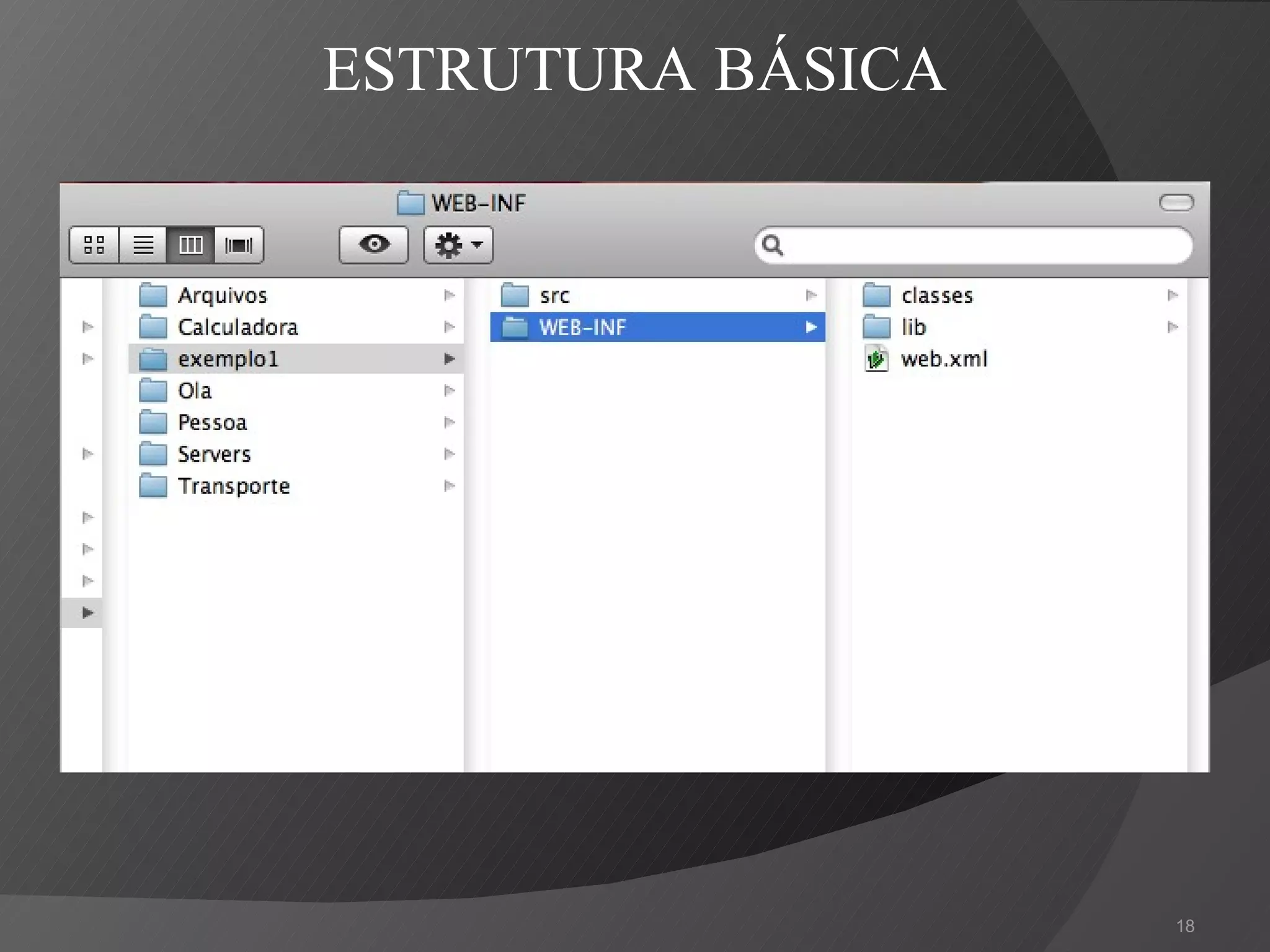The height and width of the screenshot is (952, 1270).
Task: Click the Servers folder icon
Action: pyautogui.click(x=153, y=454)
